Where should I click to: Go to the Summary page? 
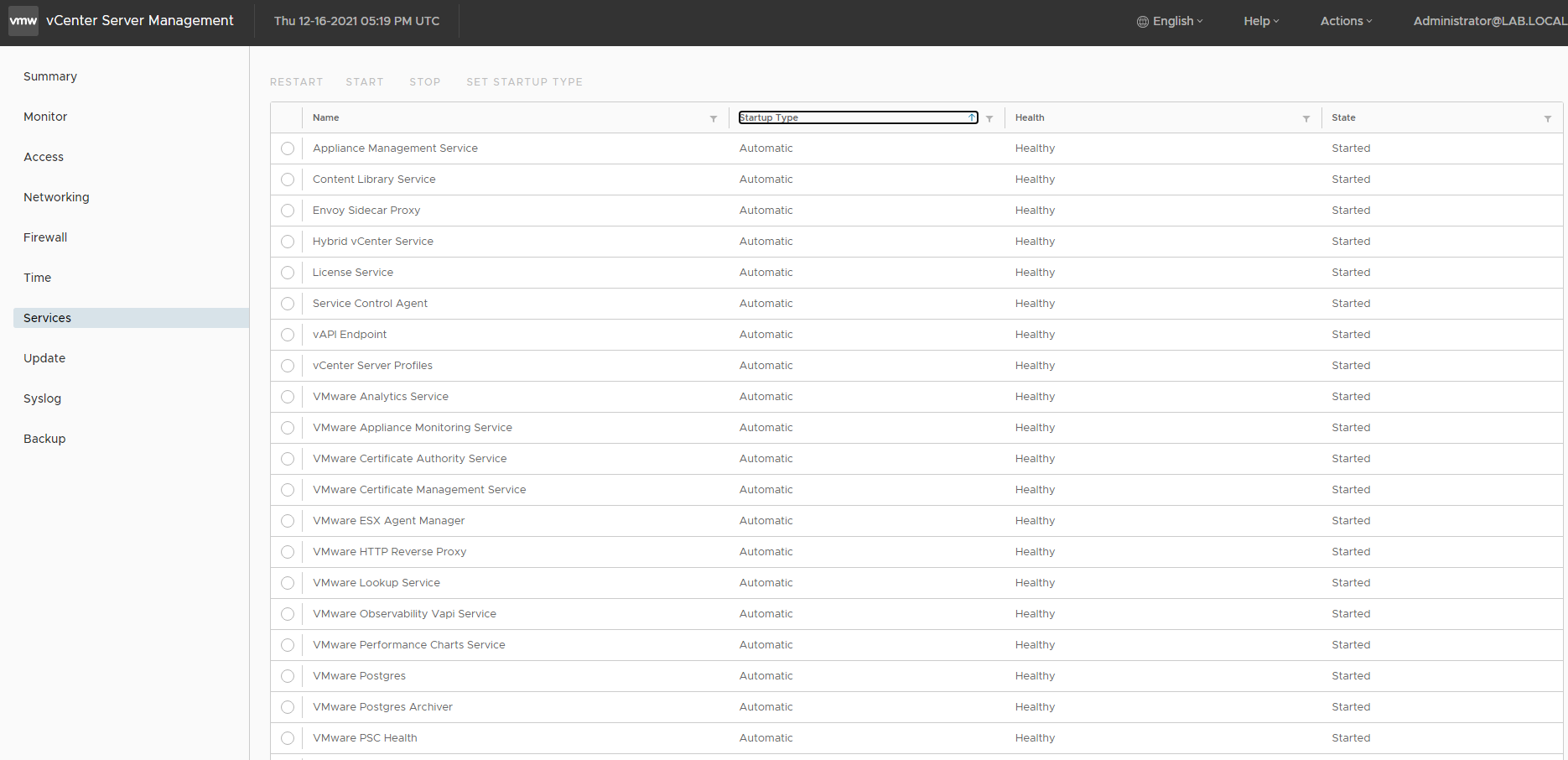(50, 76)
